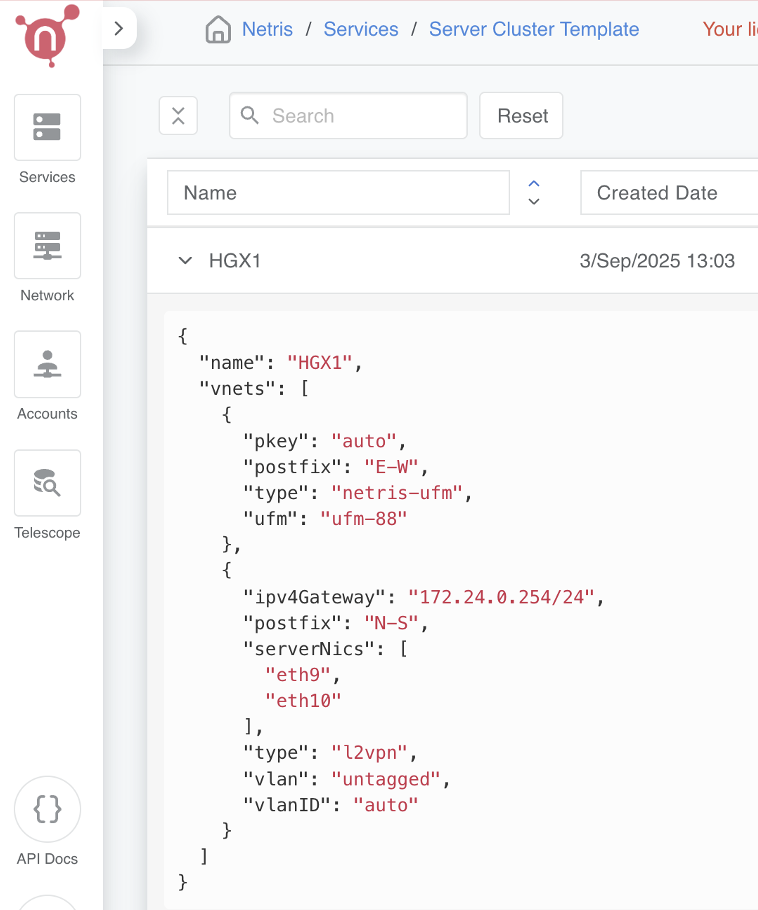Viewport: 758px width, 910px height.
Task: Open the Name filter field
Action: (338, 193)
